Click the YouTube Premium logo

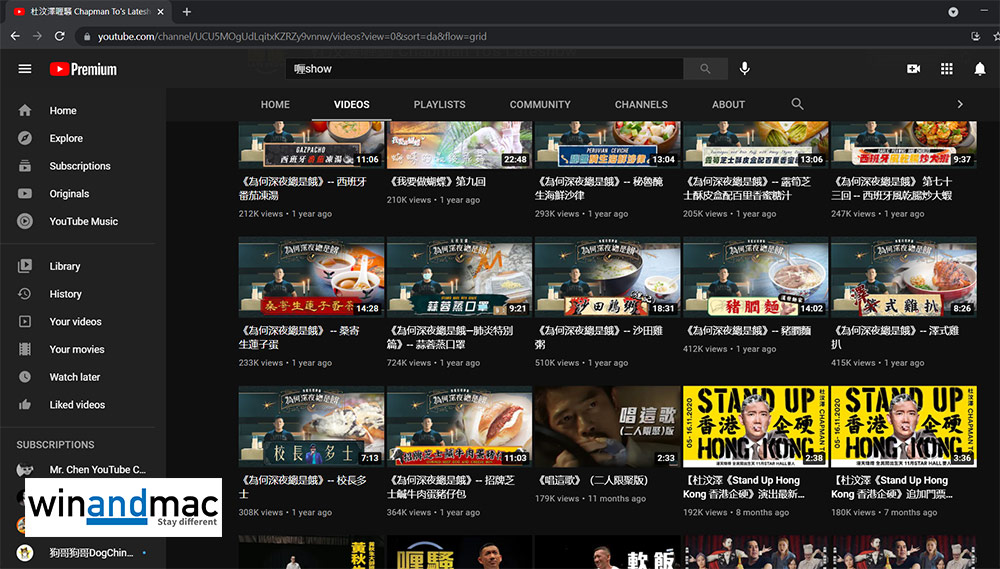83,69
